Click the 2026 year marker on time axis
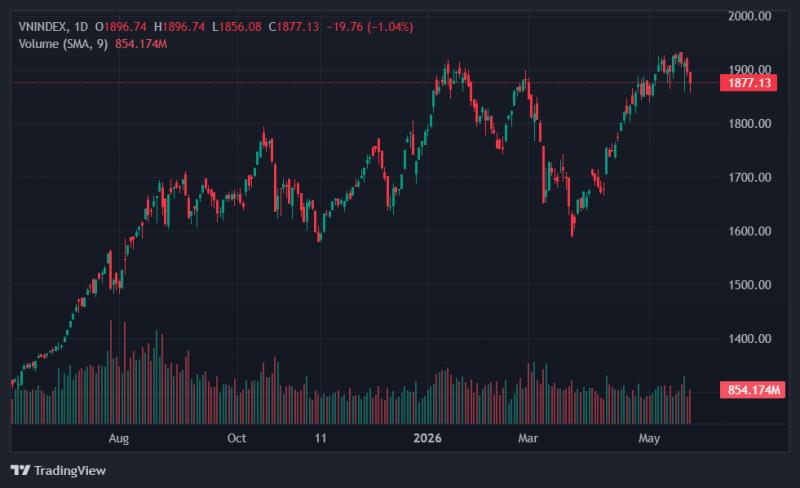 point(428,438)
